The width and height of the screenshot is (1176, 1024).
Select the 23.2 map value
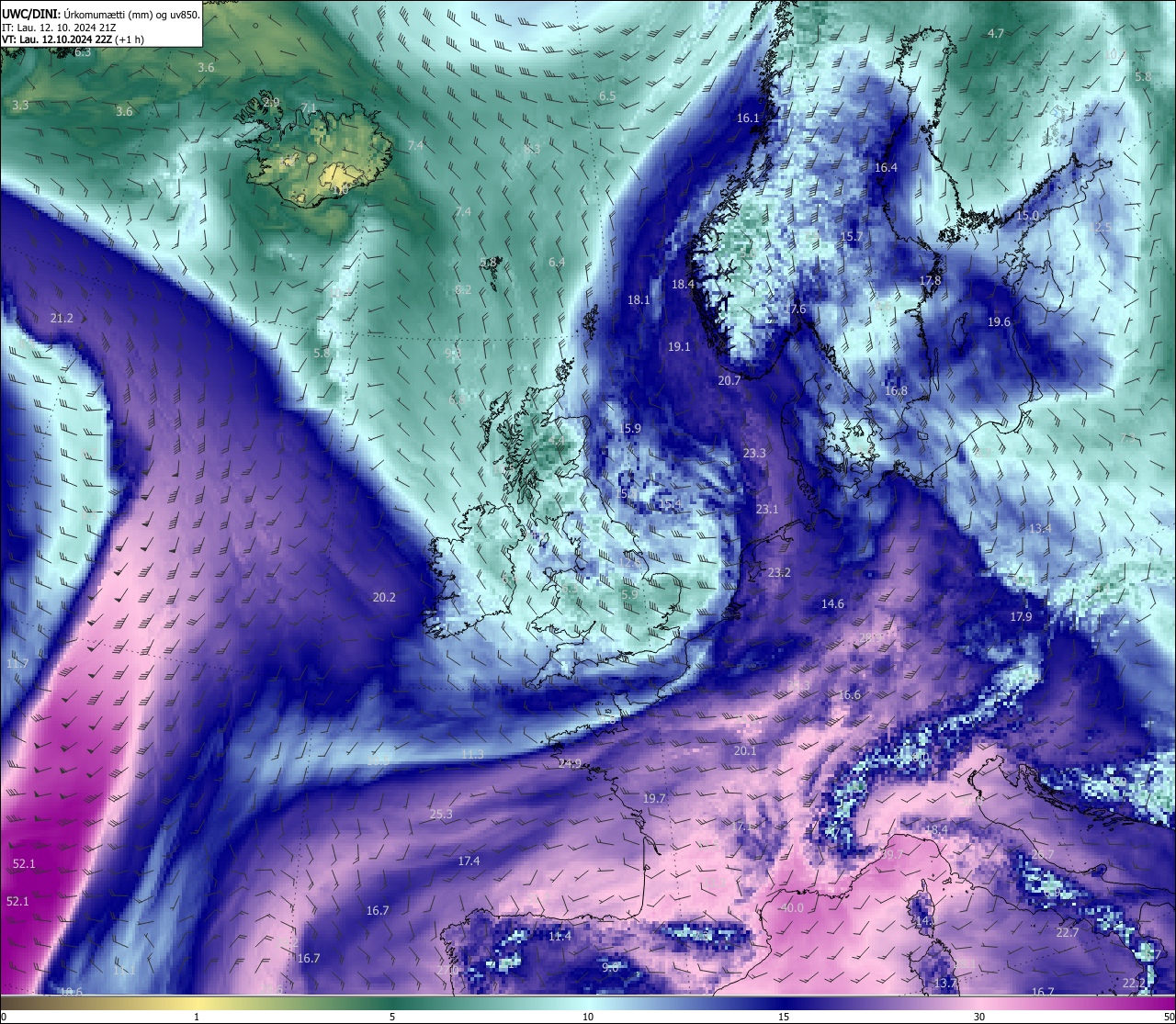[x=779, y=572]
